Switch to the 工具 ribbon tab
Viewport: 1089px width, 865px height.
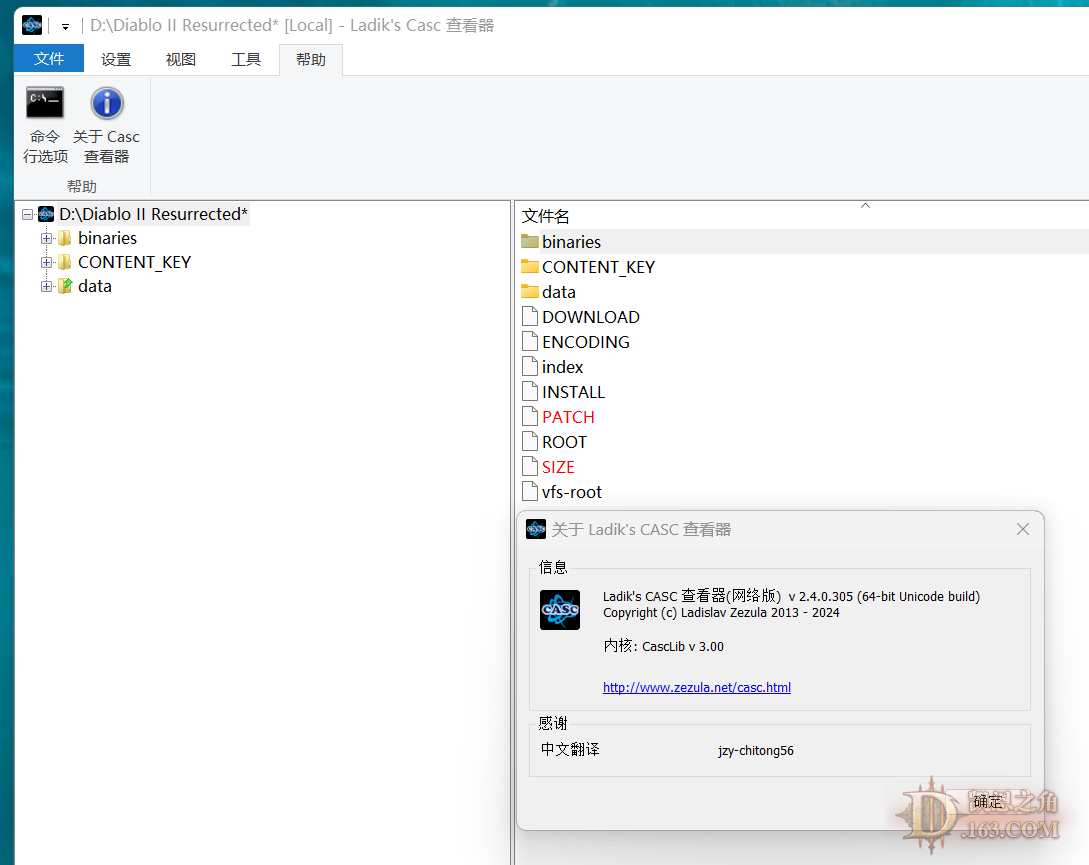click(246, 60)
